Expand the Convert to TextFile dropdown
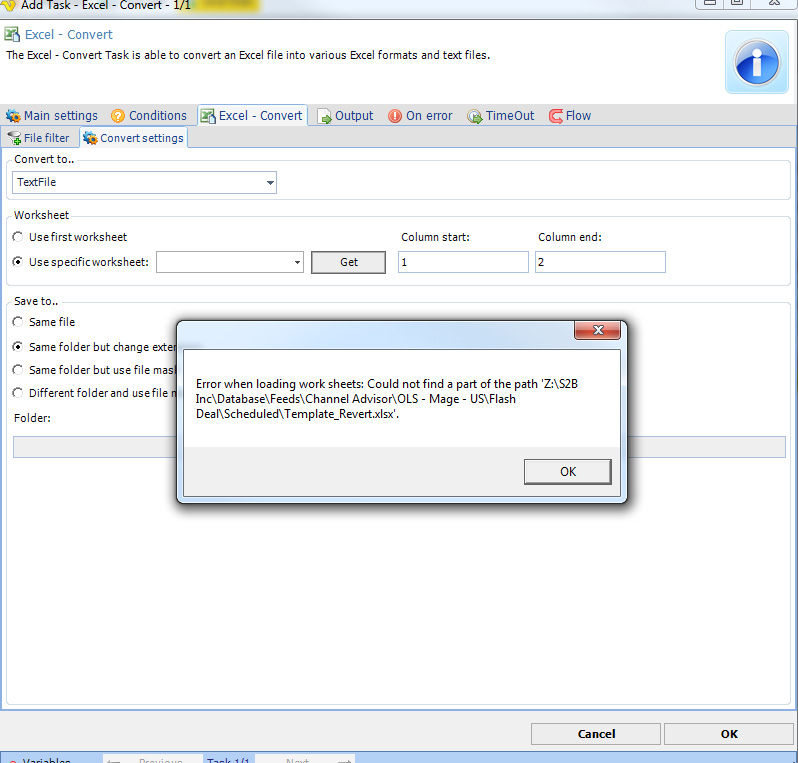The height and width of the screenshot is (763, 798). click(270, 183)
